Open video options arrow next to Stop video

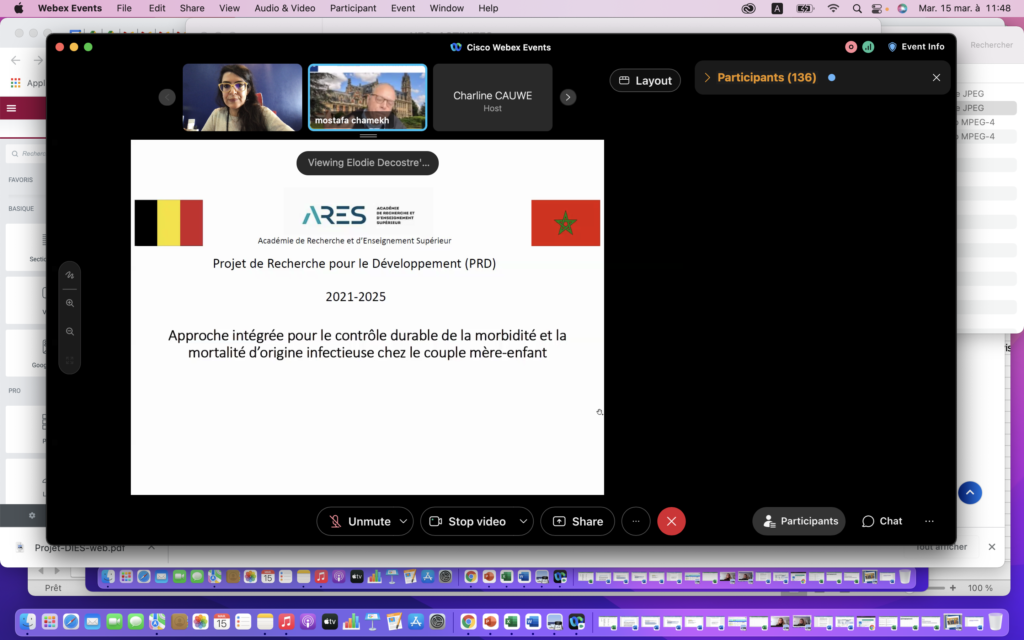[x=523, y=521]
